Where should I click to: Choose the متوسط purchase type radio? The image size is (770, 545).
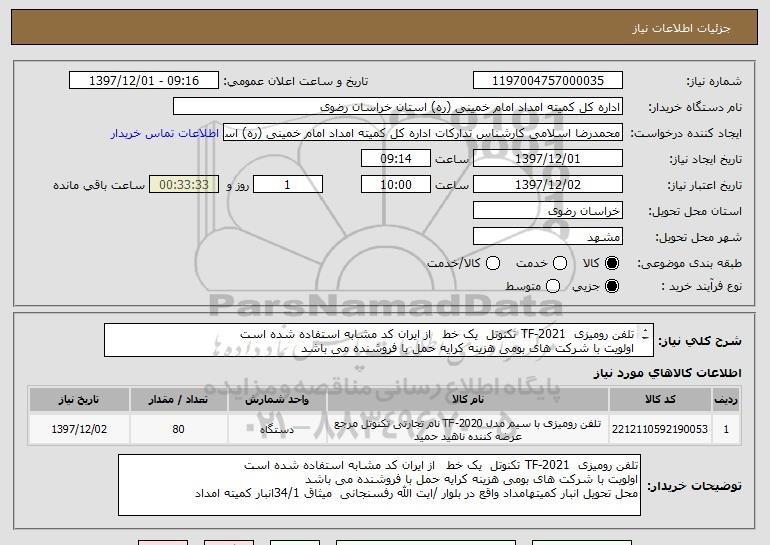553,286
